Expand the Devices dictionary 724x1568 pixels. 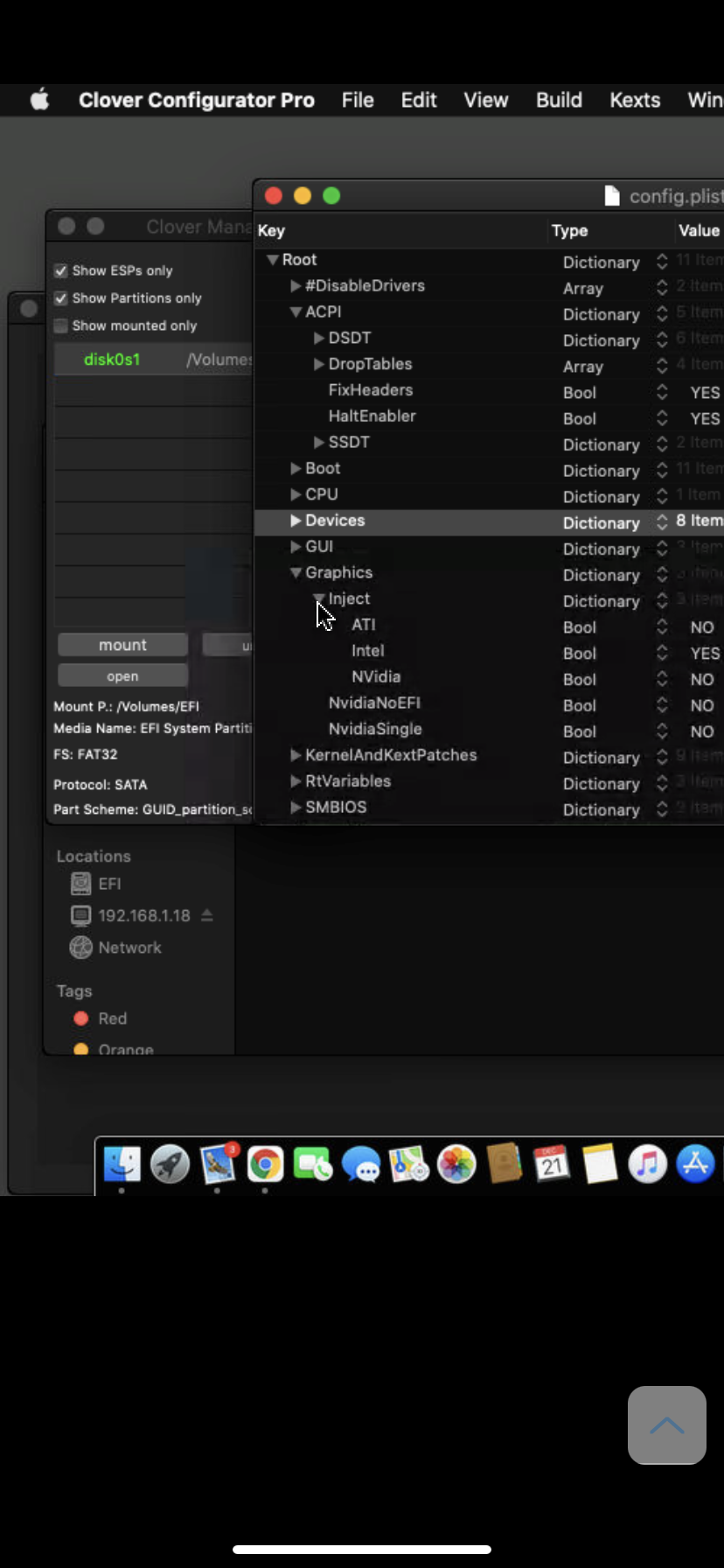pos(296,521)
